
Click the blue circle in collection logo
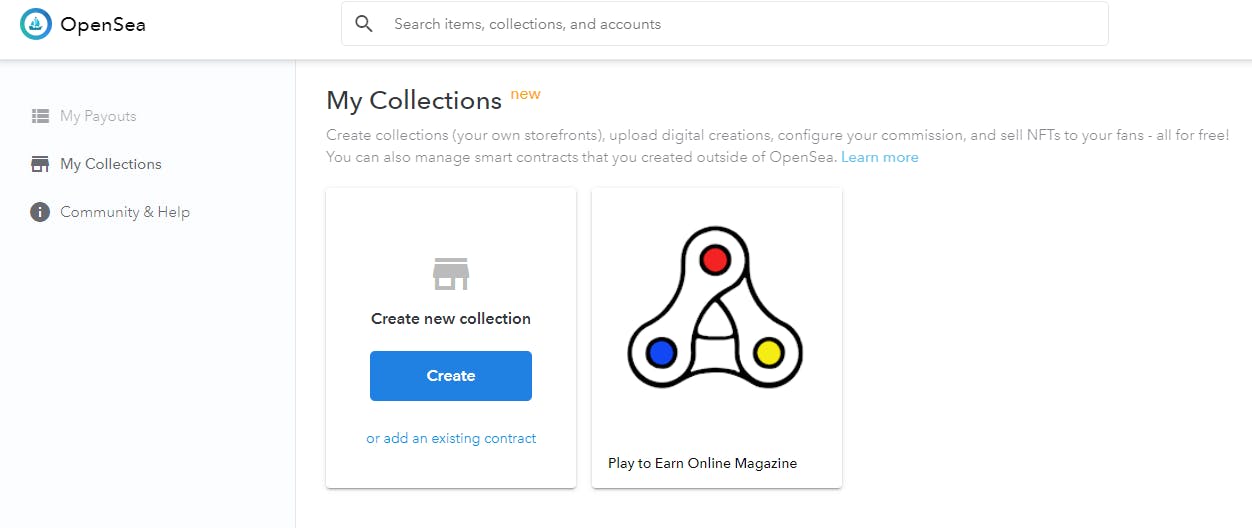662,352
